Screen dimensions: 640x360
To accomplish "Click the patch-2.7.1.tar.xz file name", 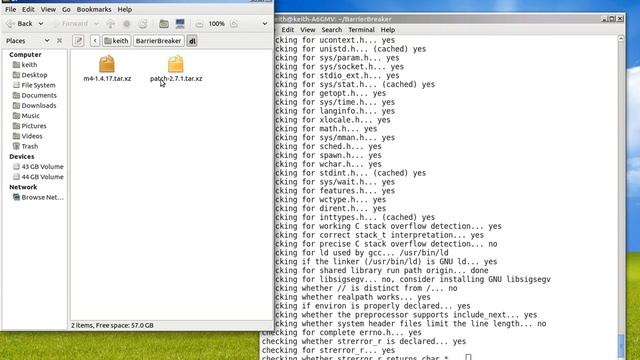I will (x=176, y=78).
